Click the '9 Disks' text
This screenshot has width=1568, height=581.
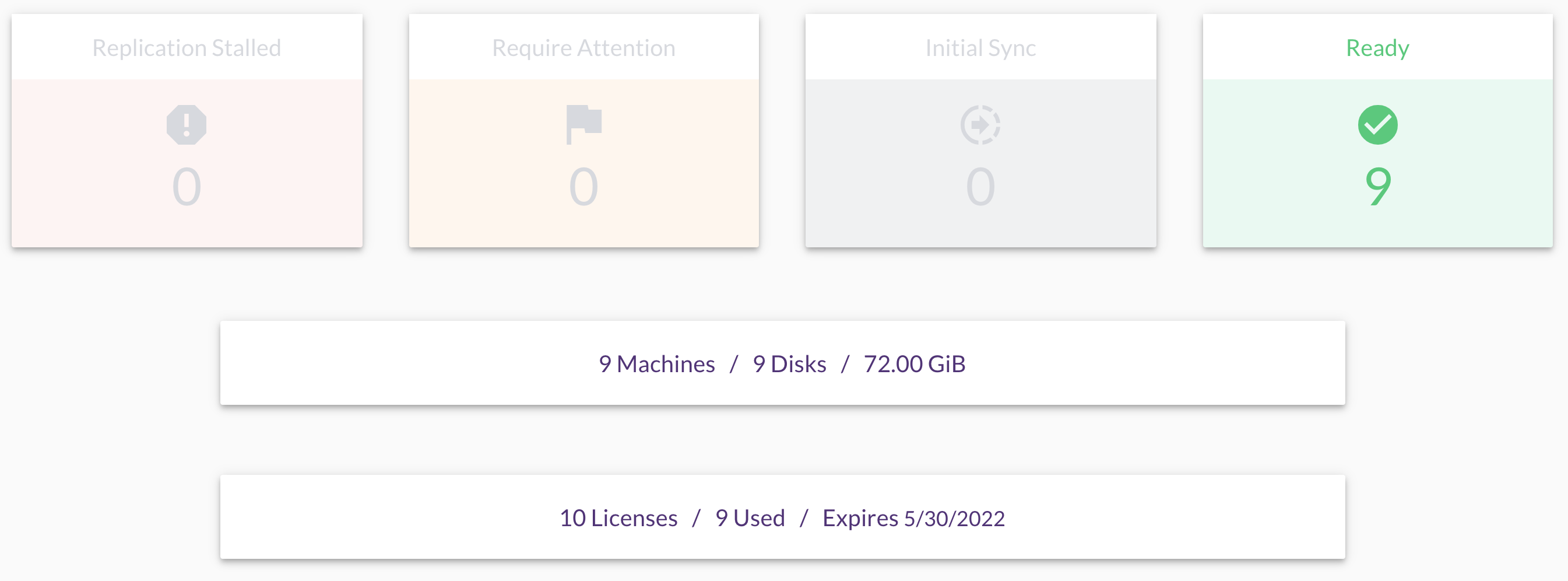[x=789, y=363]
